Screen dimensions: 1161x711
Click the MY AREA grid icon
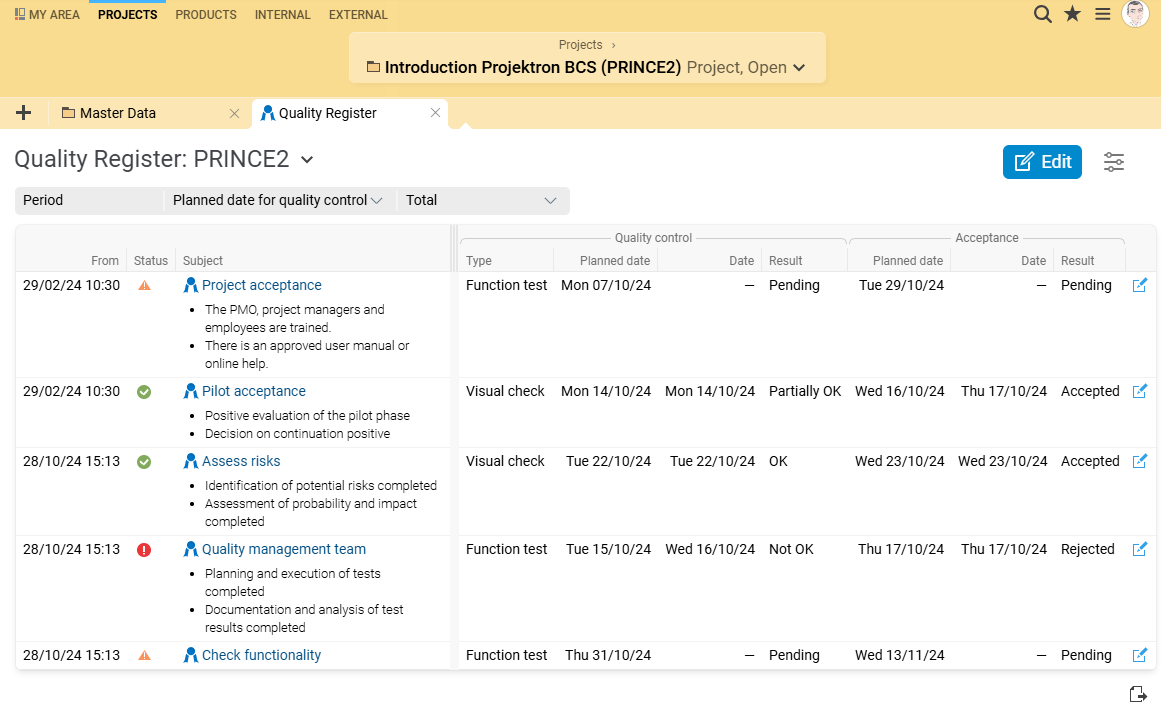pos(20,14)
